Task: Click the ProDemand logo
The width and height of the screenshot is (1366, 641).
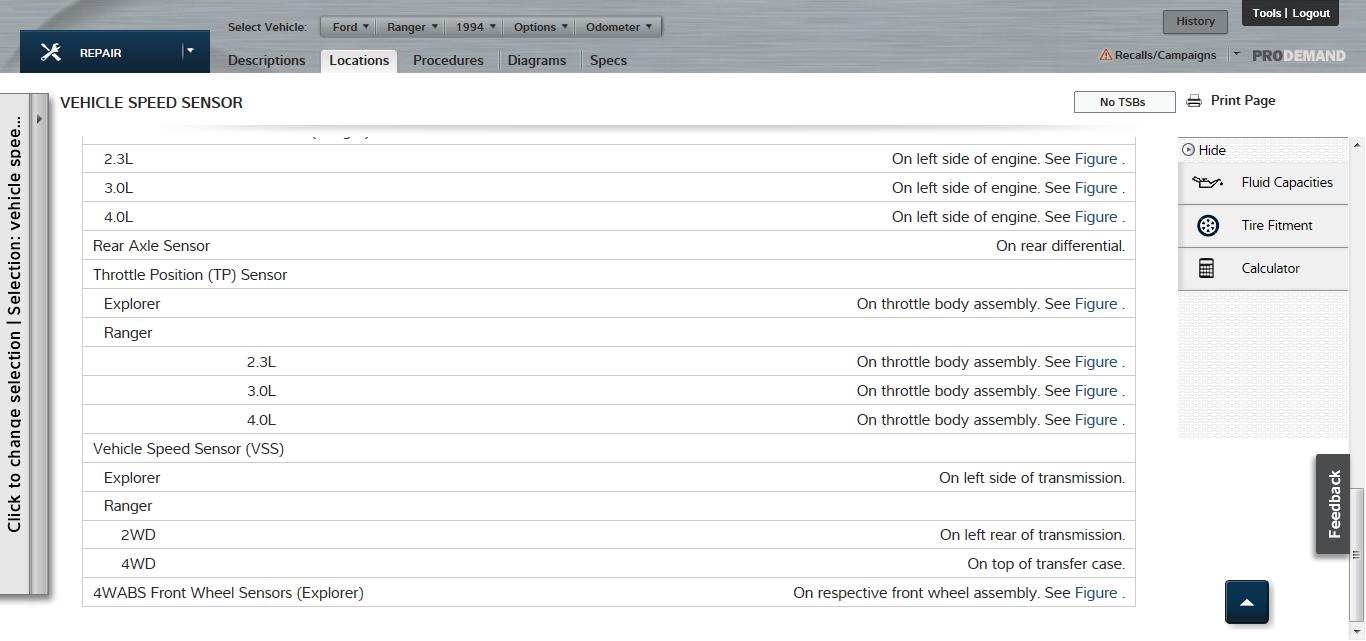Action: pyautogui.click(x=1299, y=56)
